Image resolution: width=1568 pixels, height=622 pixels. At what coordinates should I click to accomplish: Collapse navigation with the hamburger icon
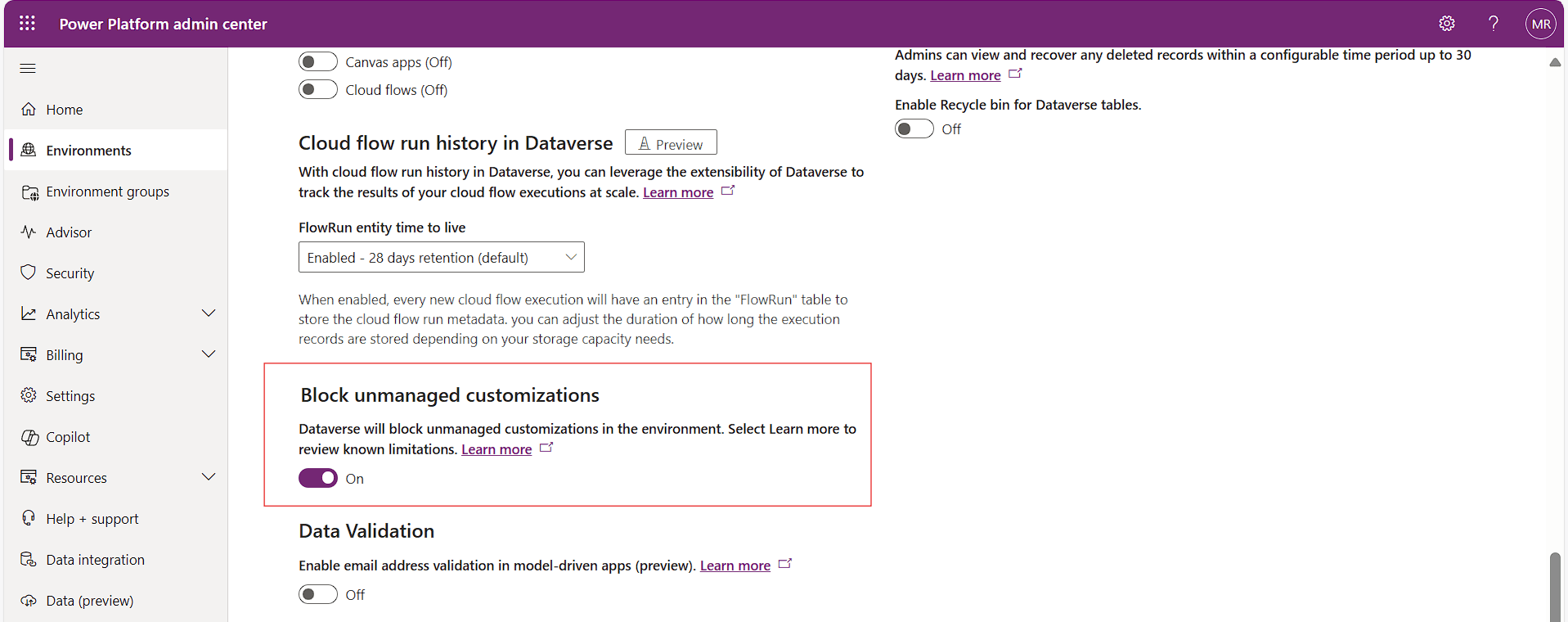pyautogui.click(x=28, y=68)
